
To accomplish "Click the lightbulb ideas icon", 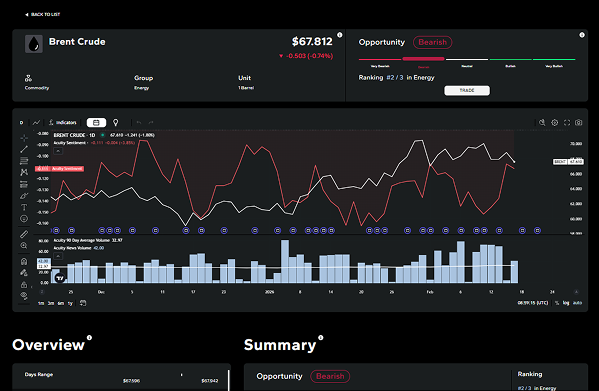I will [115, 123].
